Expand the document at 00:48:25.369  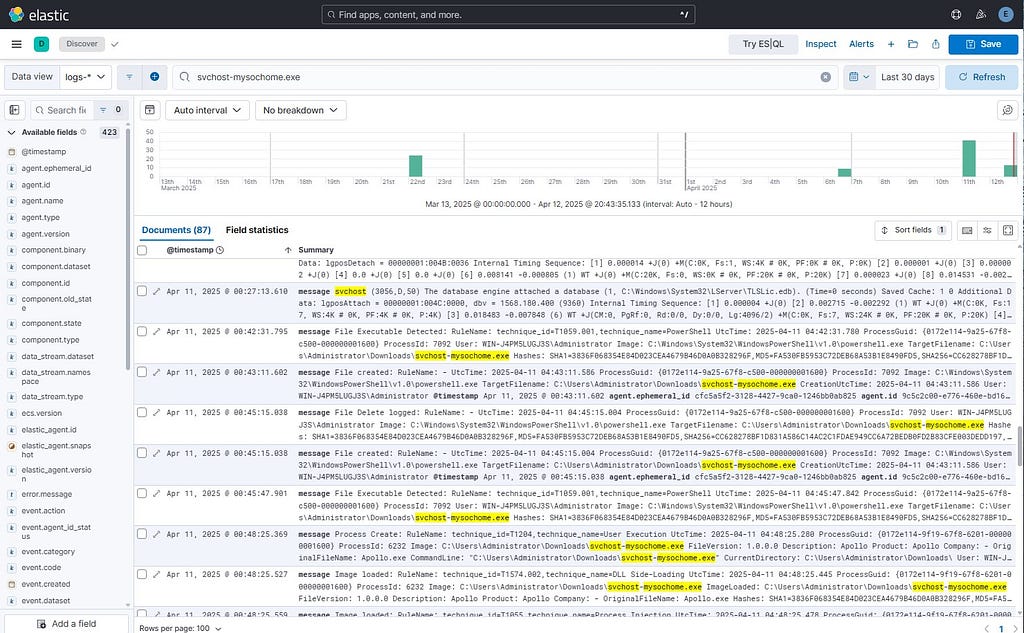pyautogui.click(x=156, y=534)
